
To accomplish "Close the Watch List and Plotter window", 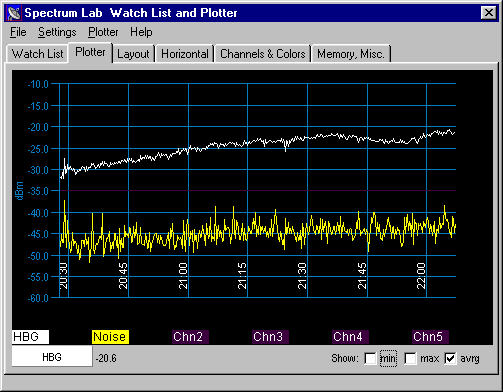I will click(x=489, y=13).
